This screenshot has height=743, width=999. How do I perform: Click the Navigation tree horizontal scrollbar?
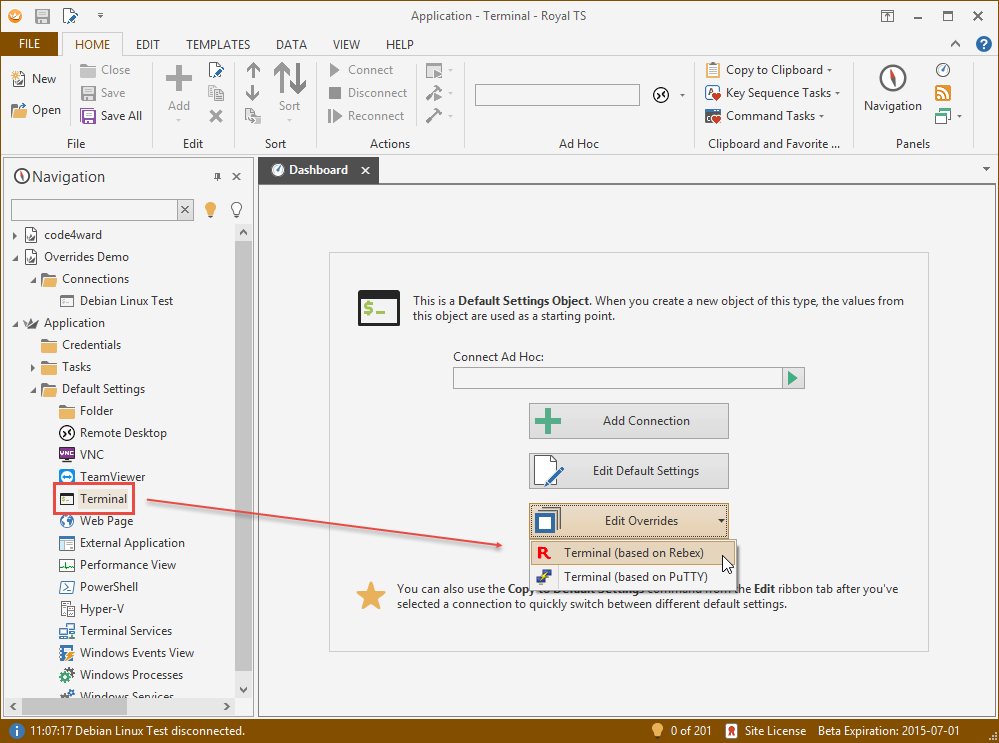point(74,706)
